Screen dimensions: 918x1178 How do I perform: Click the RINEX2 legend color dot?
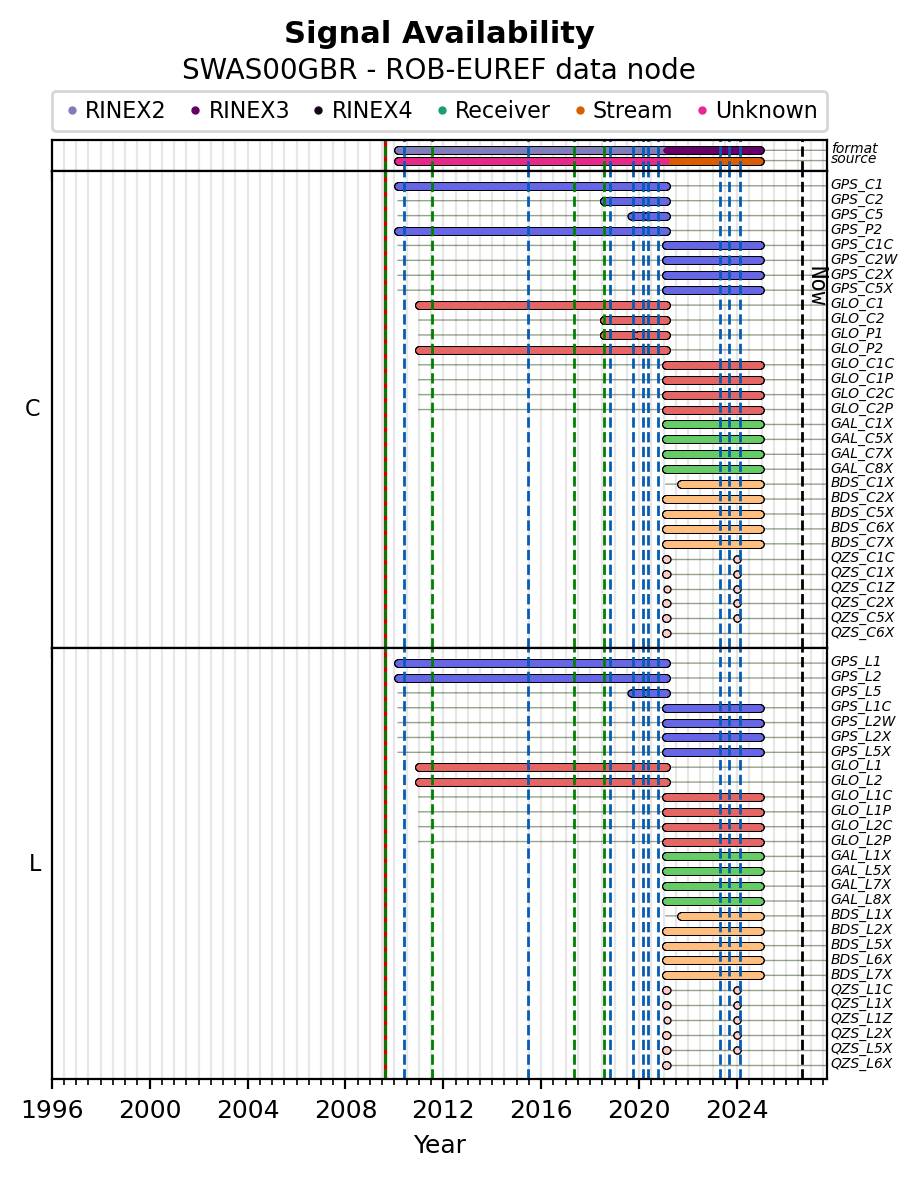[72, 110]
